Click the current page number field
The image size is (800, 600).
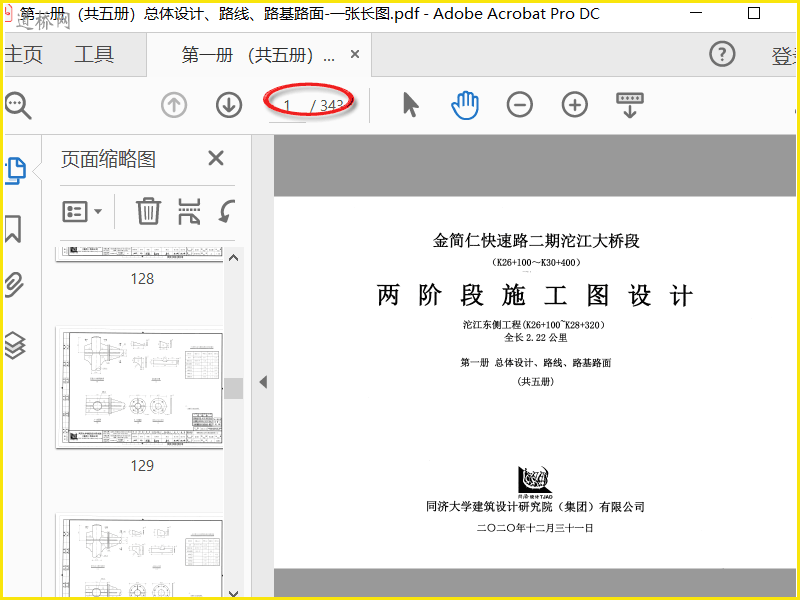coord(287,106)
